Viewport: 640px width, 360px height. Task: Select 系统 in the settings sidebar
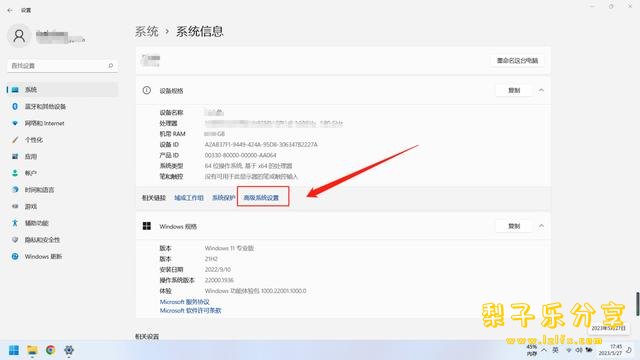point(62,89)
